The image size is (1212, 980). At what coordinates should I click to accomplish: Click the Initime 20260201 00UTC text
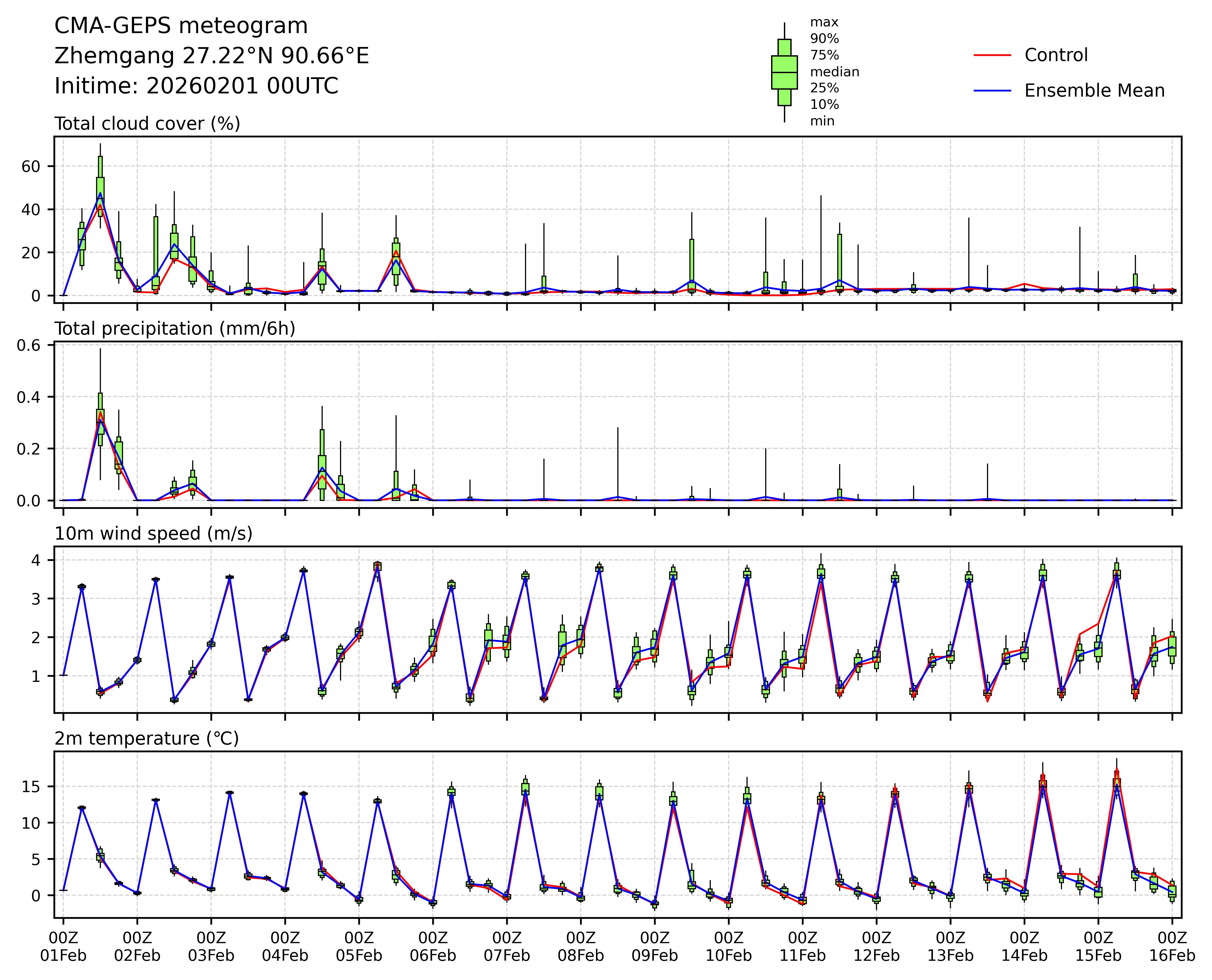click(196, 86)
